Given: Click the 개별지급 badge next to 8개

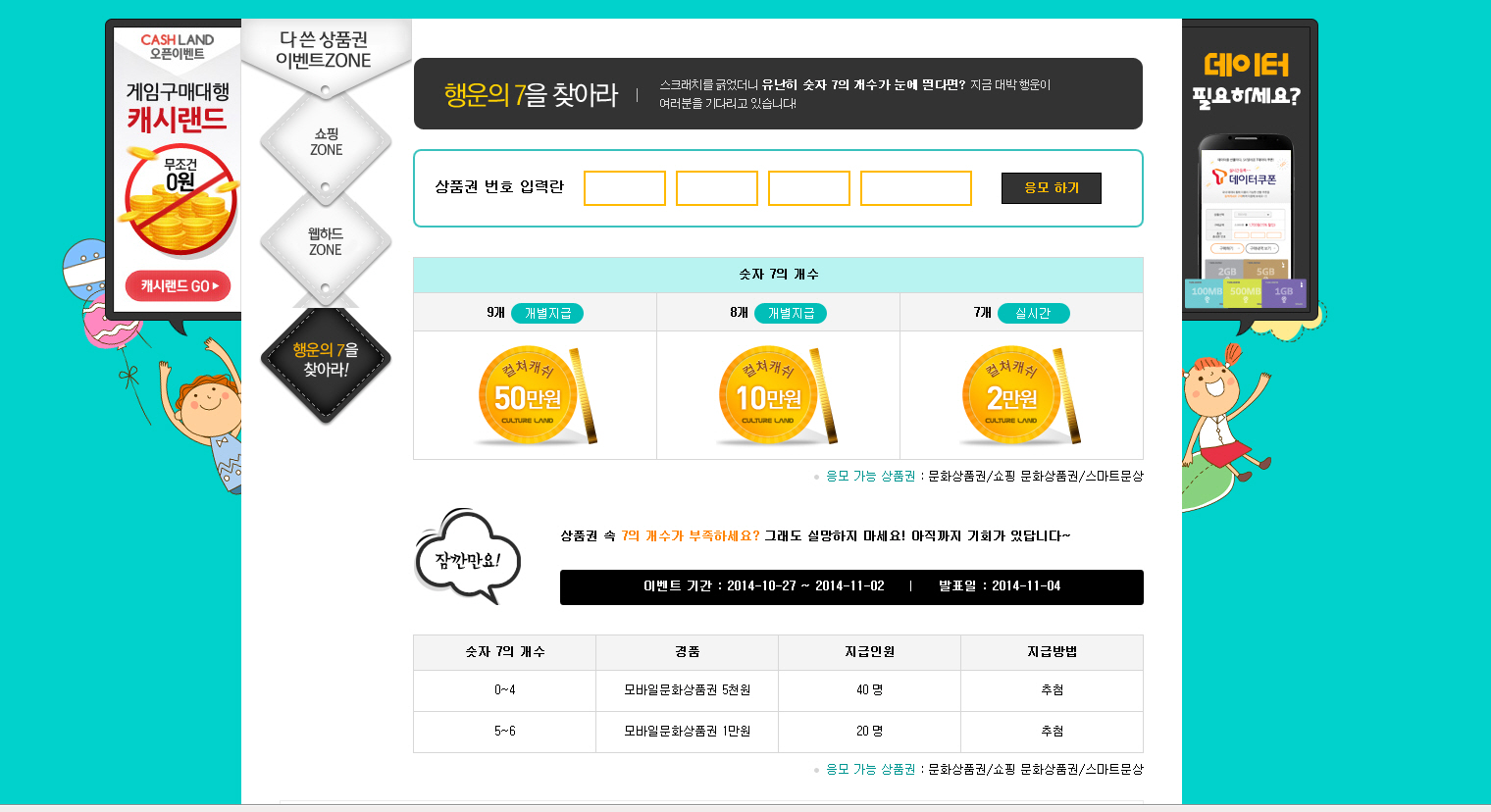Looking at the screenshot, I should pyautogui.click(x=791, y=313).
